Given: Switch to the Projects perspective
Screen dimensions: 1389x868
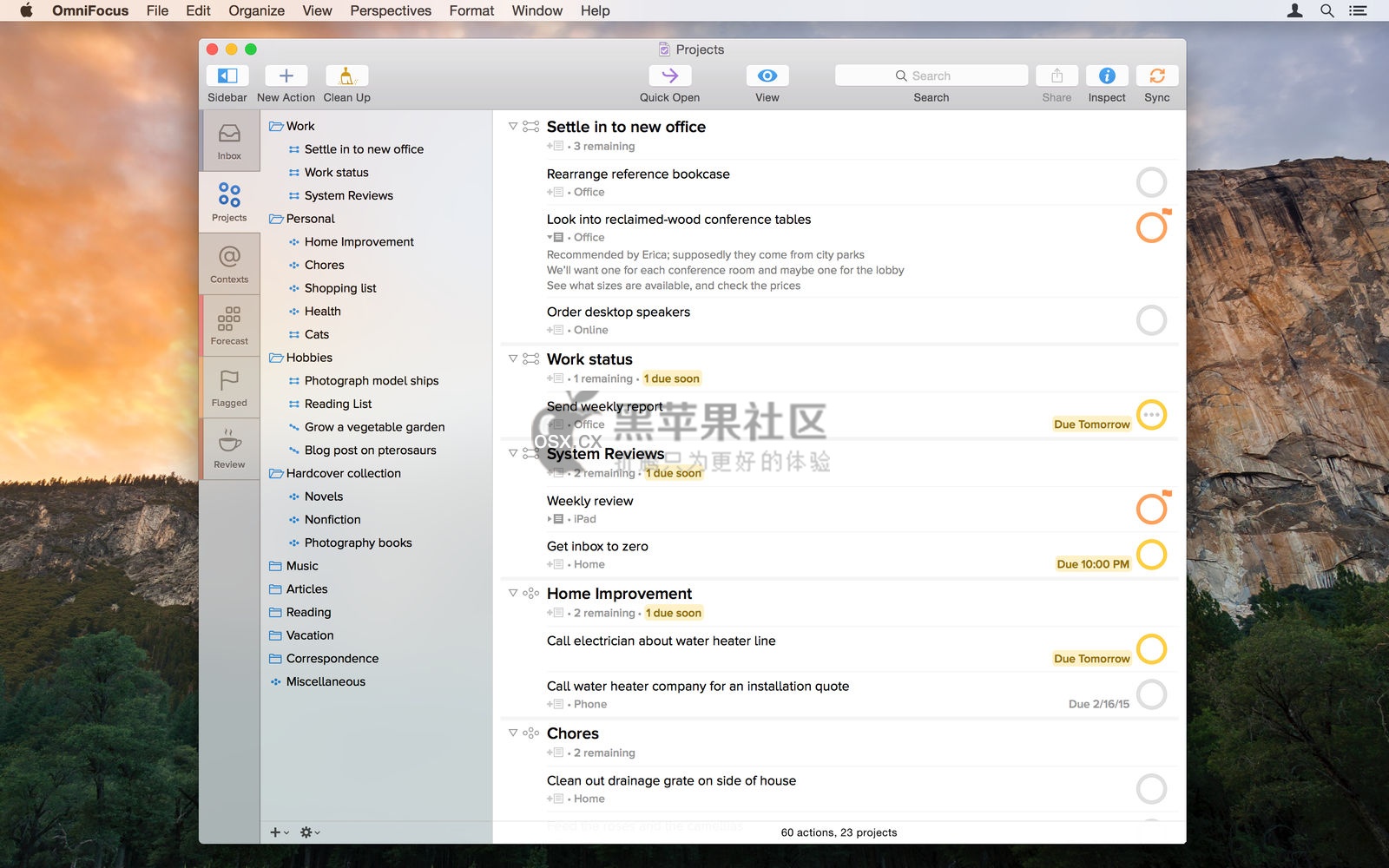Looking at the screenshot, I should coord(229,202).
